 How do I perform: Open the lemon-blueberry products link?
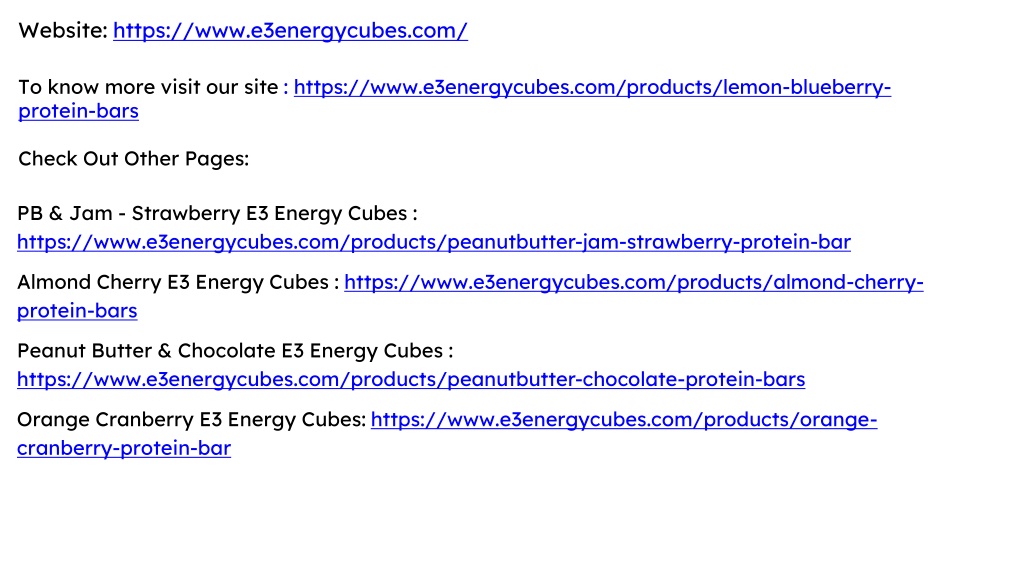pyautogui.click(x=592, y=87)
